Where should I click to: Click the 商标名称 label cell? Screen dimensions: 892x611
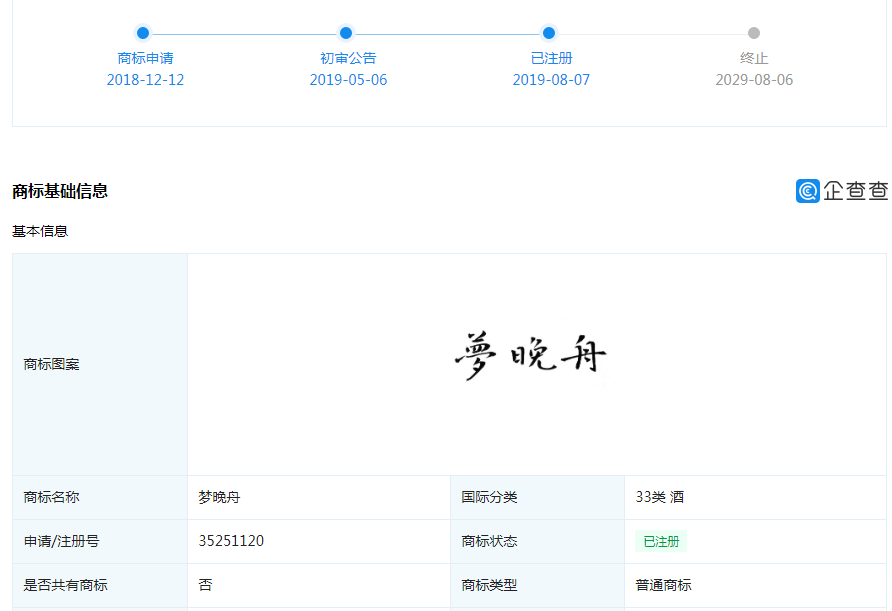tap(100, 497)
